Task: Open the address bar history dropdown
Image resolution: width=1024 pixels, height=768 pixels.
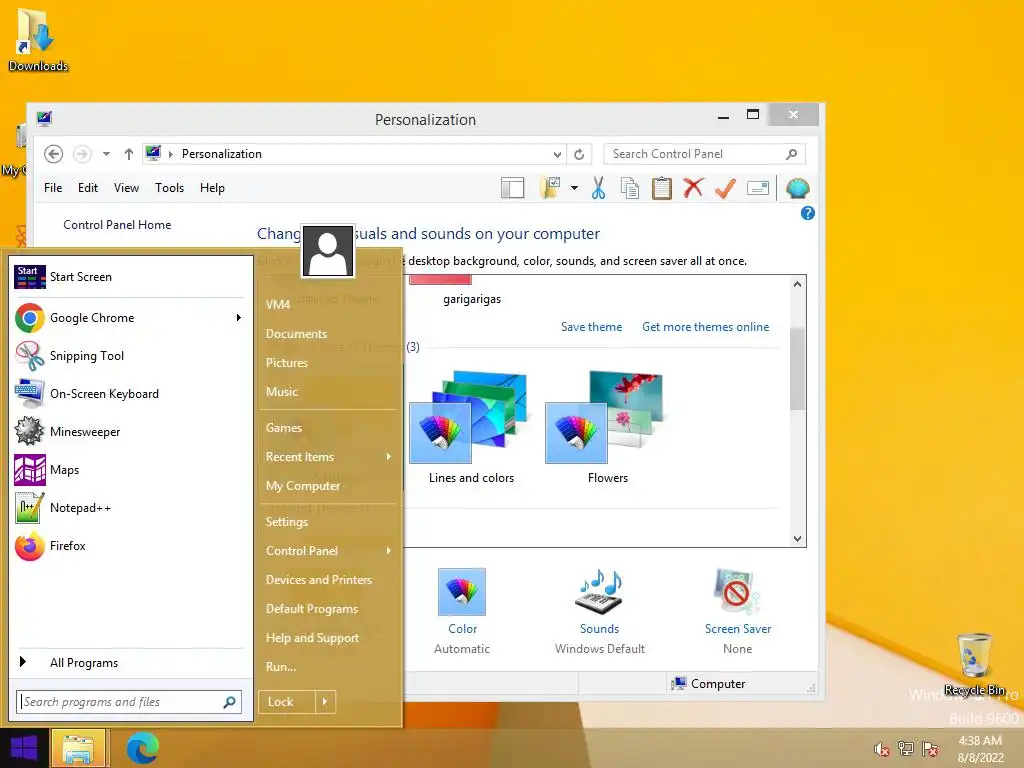Action: pyautogui.click(x=557, y=155)
